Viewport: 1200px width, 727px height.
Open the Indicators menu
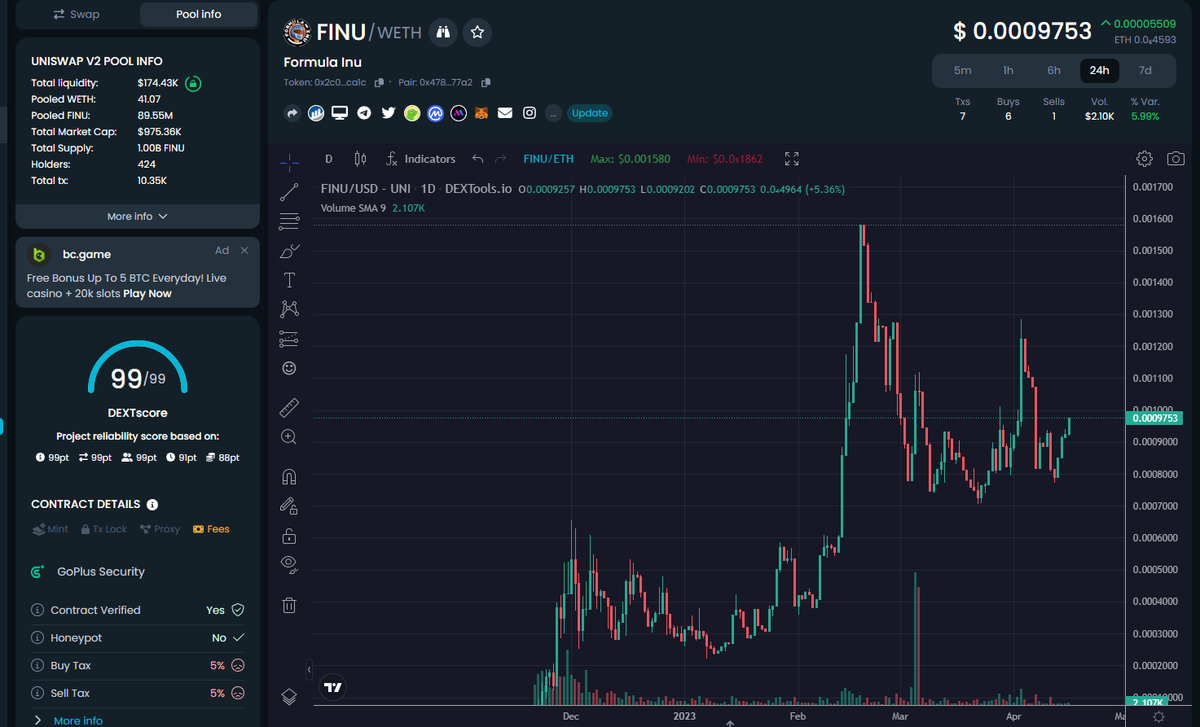421,159
